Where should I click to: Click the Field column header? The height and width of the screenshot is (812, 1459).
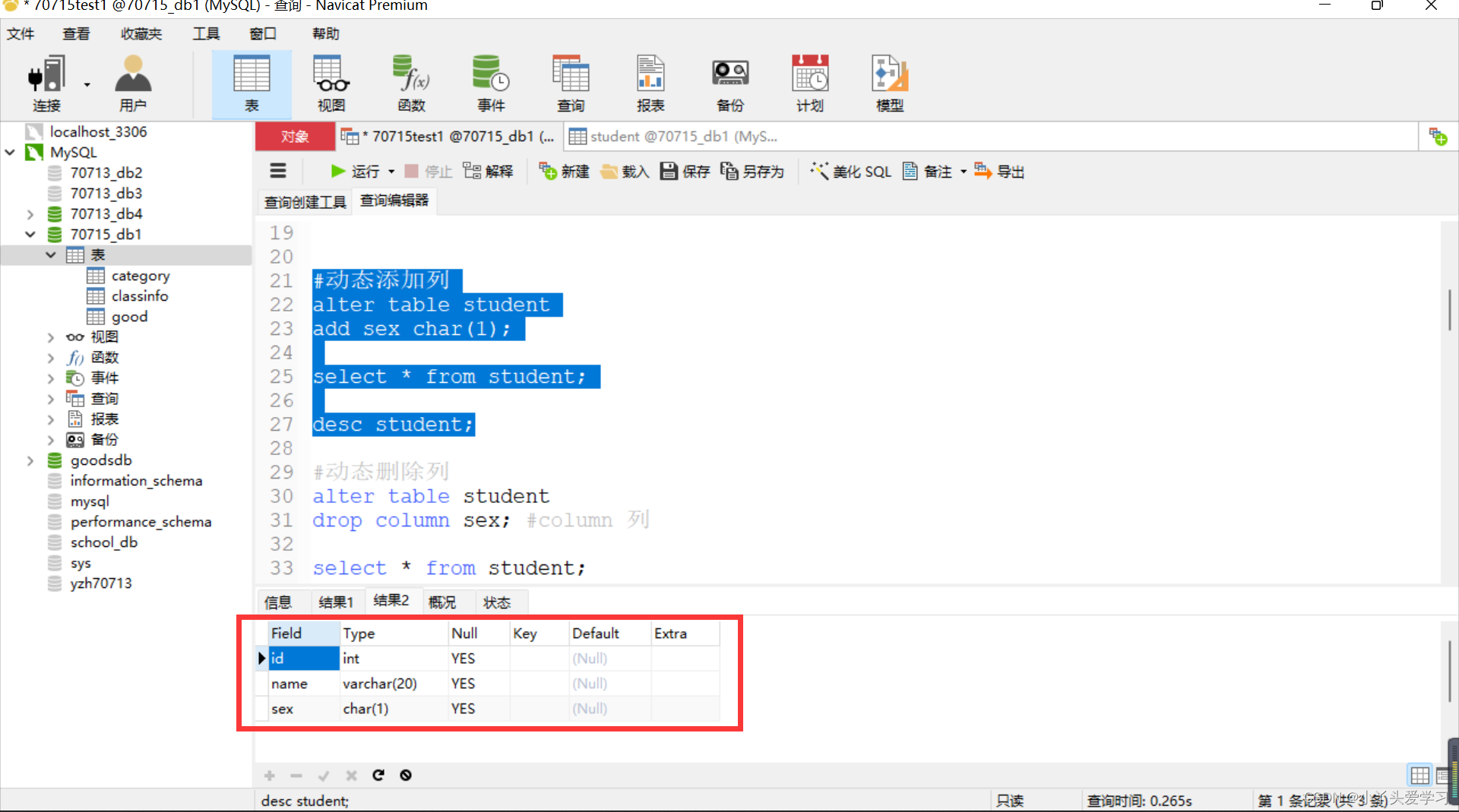coord(303,633)
